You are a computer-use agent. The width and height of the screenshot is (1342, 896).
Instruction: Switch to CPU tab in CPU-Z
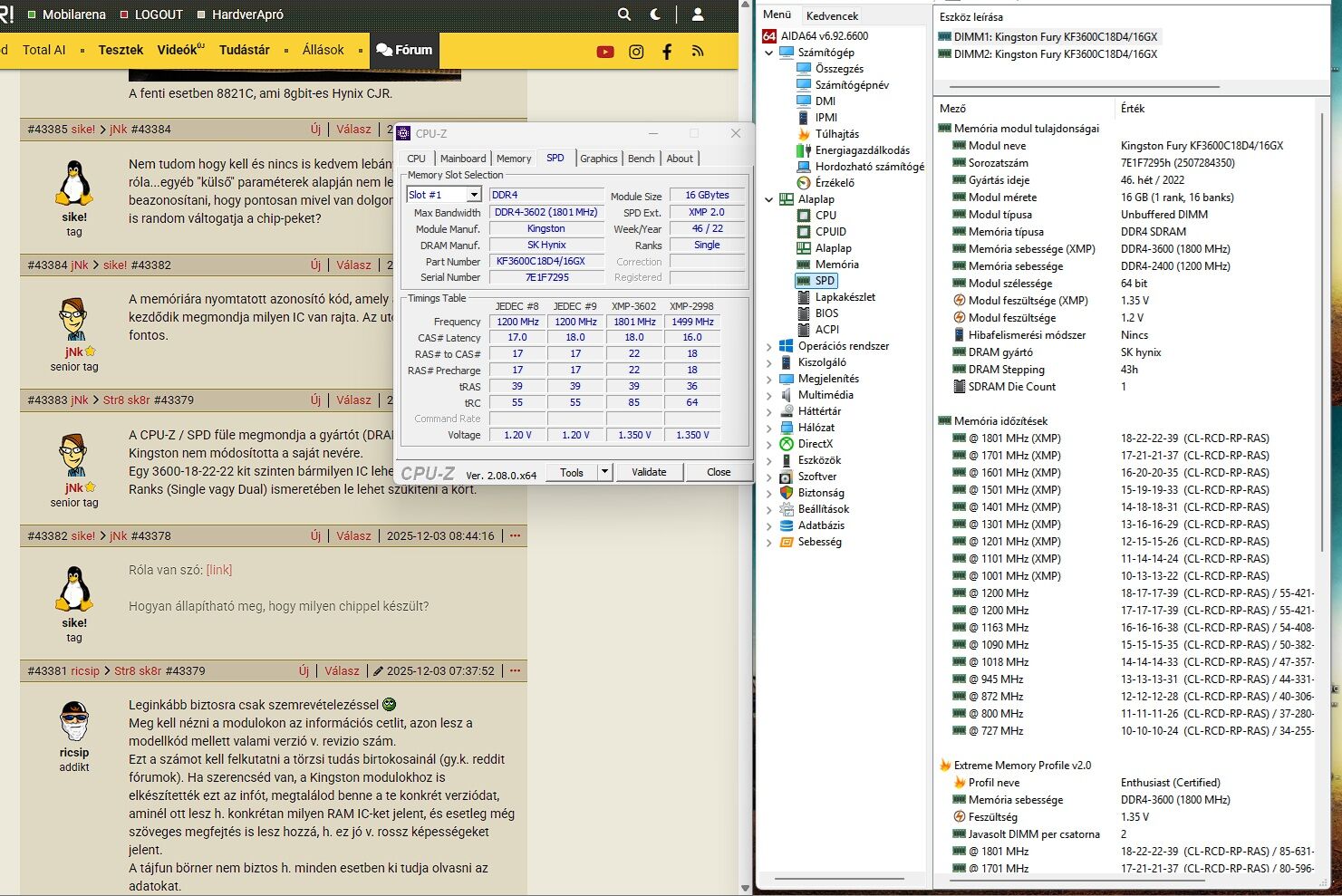click(x=417, y=159)
